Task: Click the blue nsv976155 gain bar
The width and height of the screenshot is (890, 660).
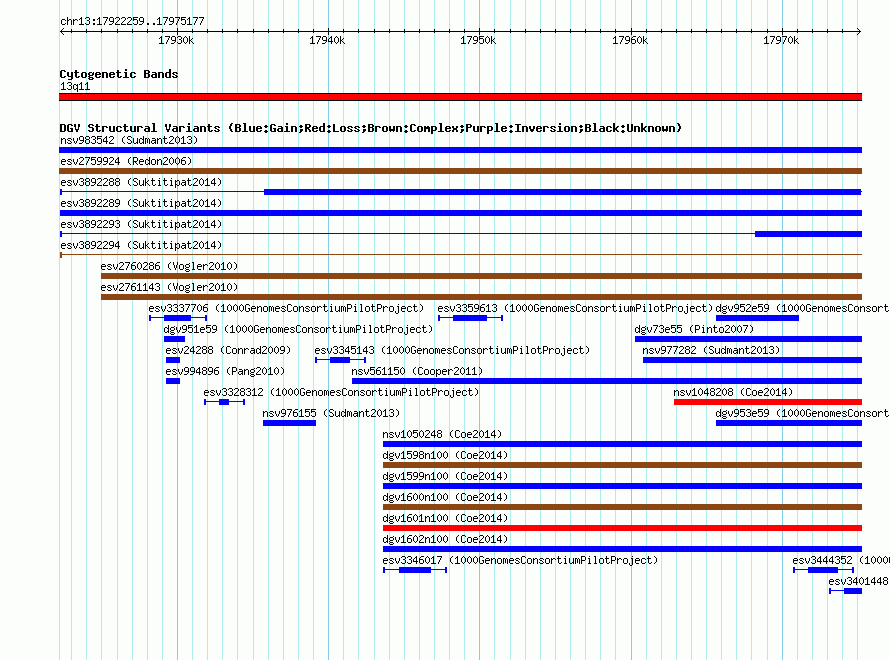Action: (289, 423)
